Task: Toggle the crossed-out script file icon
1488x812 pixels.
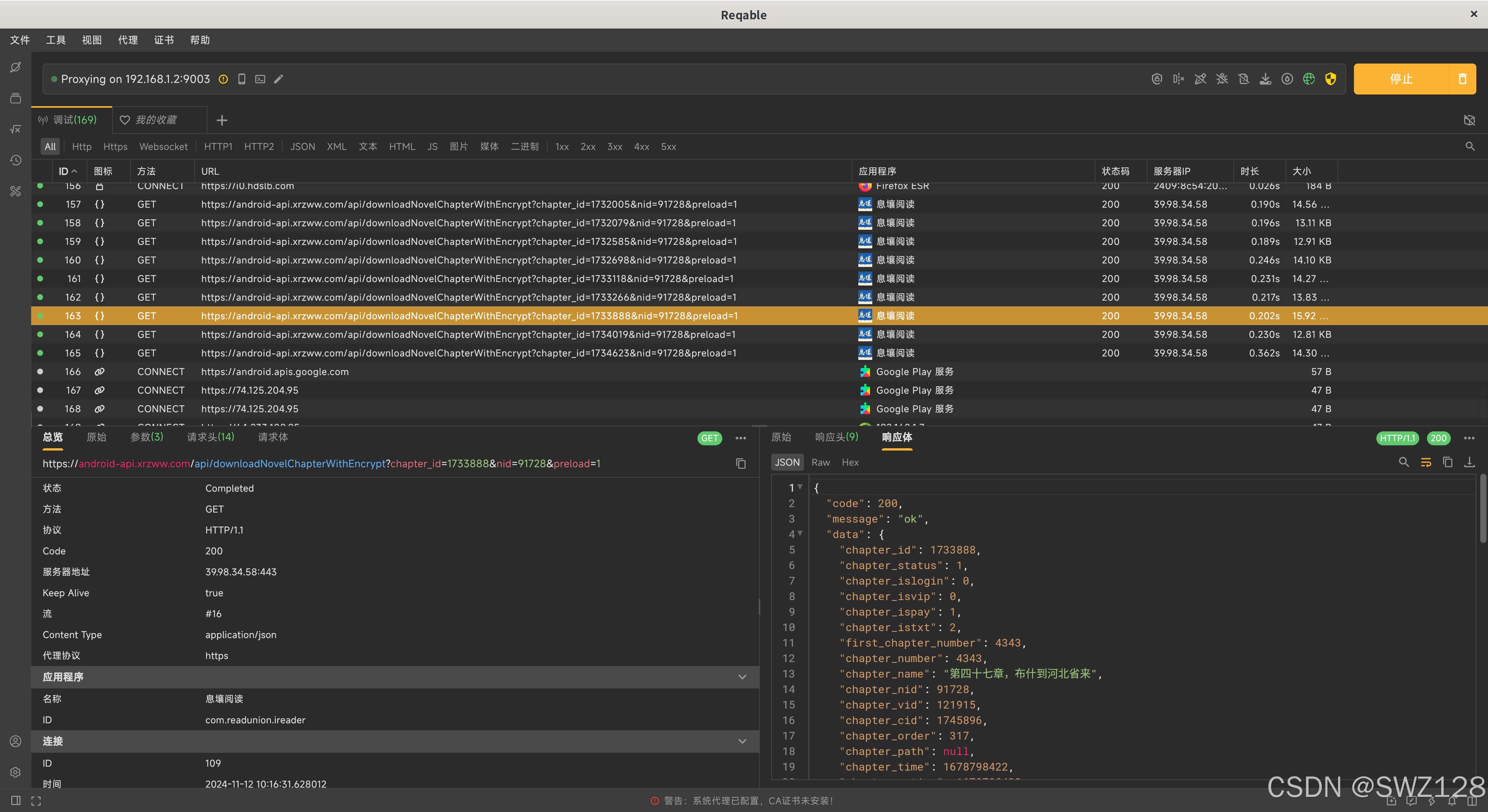Action: click(x=1243, y=79)
